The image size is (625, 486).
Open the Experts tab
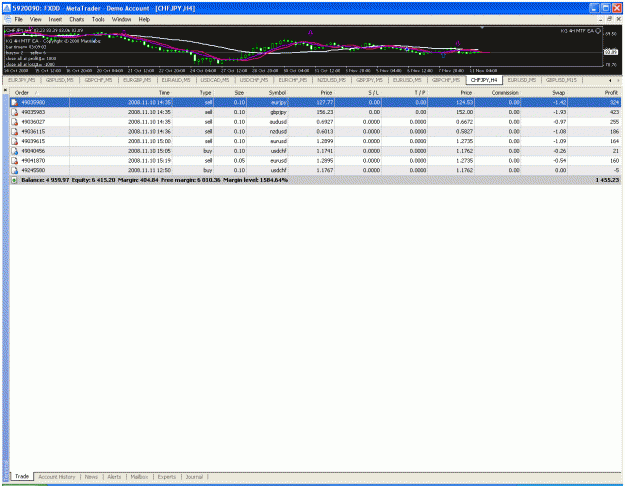(x=167, y=477)
